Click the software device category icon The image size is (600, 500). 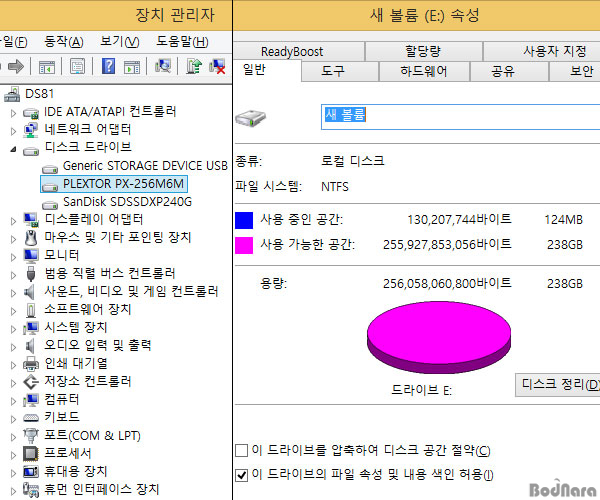point(31,310)
